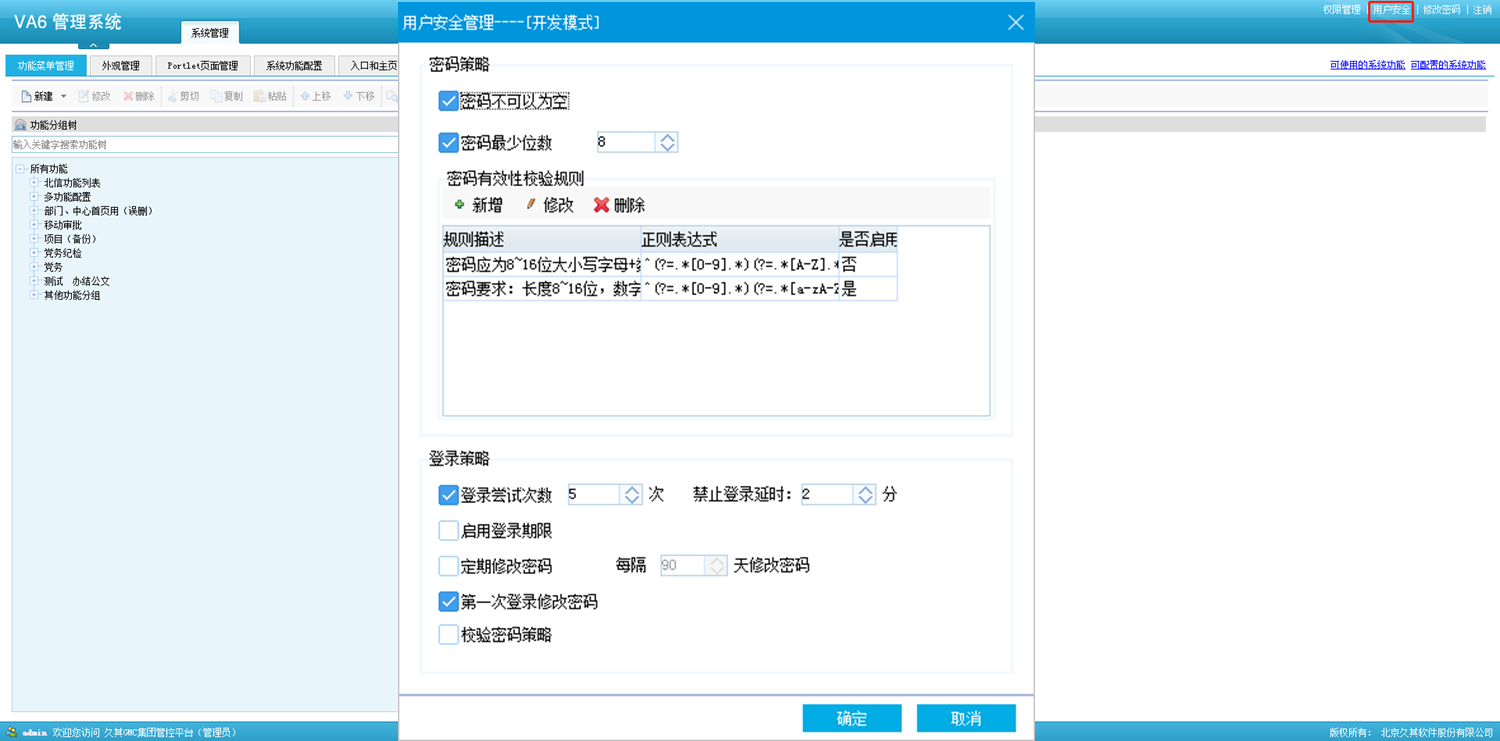This screenshot has height=741, width=1500.
Task: Click the login attempts field showing 5
Action: pyautogui.click(x=594, y=494)
